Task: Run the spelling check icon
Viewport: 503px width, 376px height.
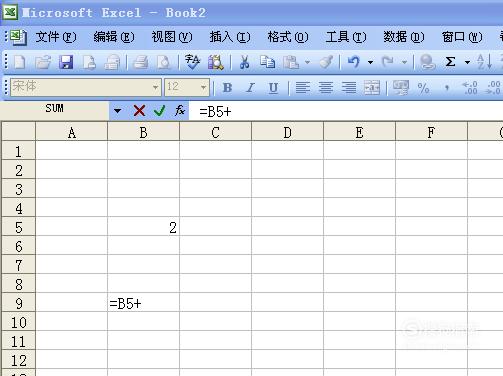Action: [192, 62]
